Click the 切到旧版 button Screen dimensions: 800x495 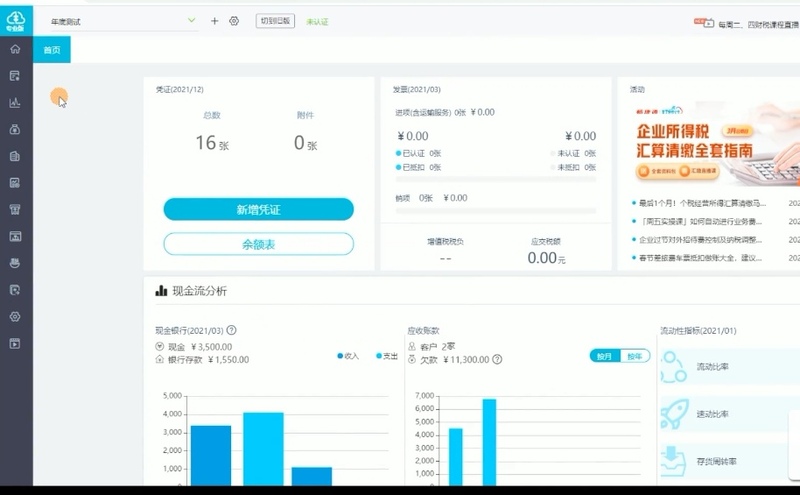tap(275, 21)
